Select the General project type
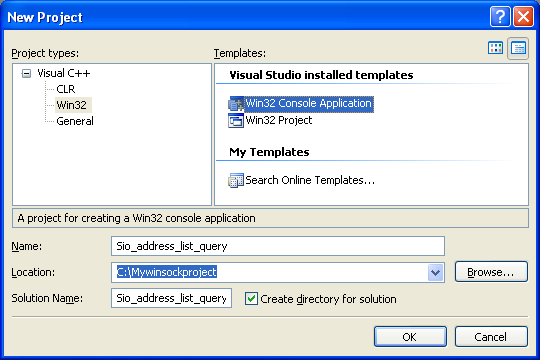Viewport: 540px width, 360px height. click(75, 121)
